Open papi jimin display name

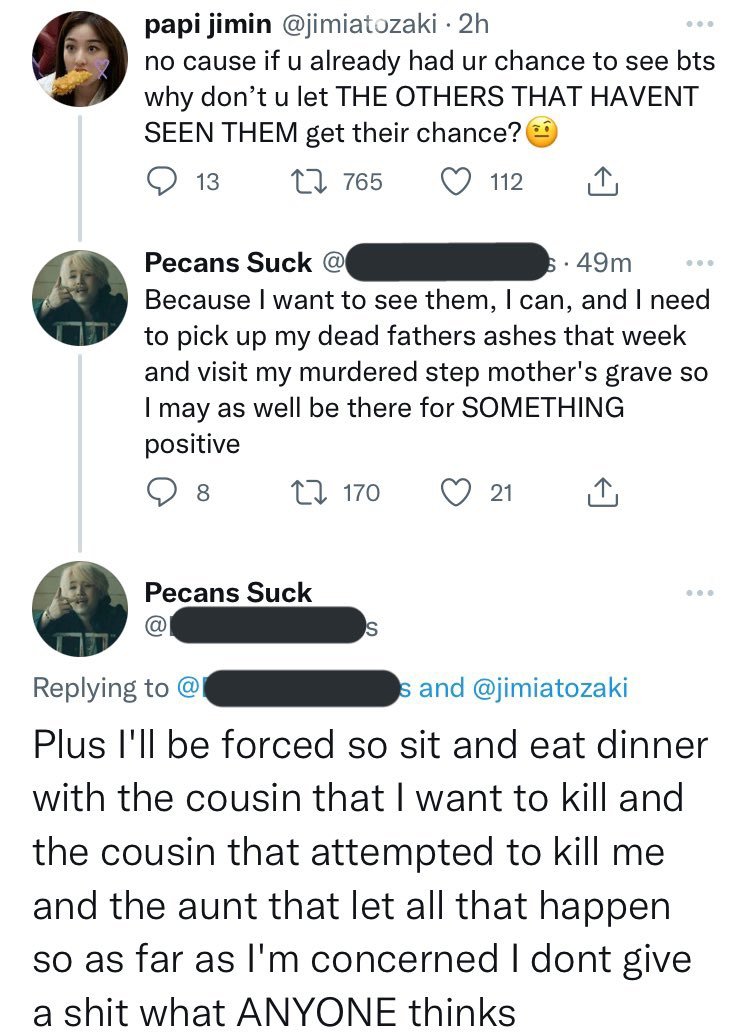(x=207, y=24)
